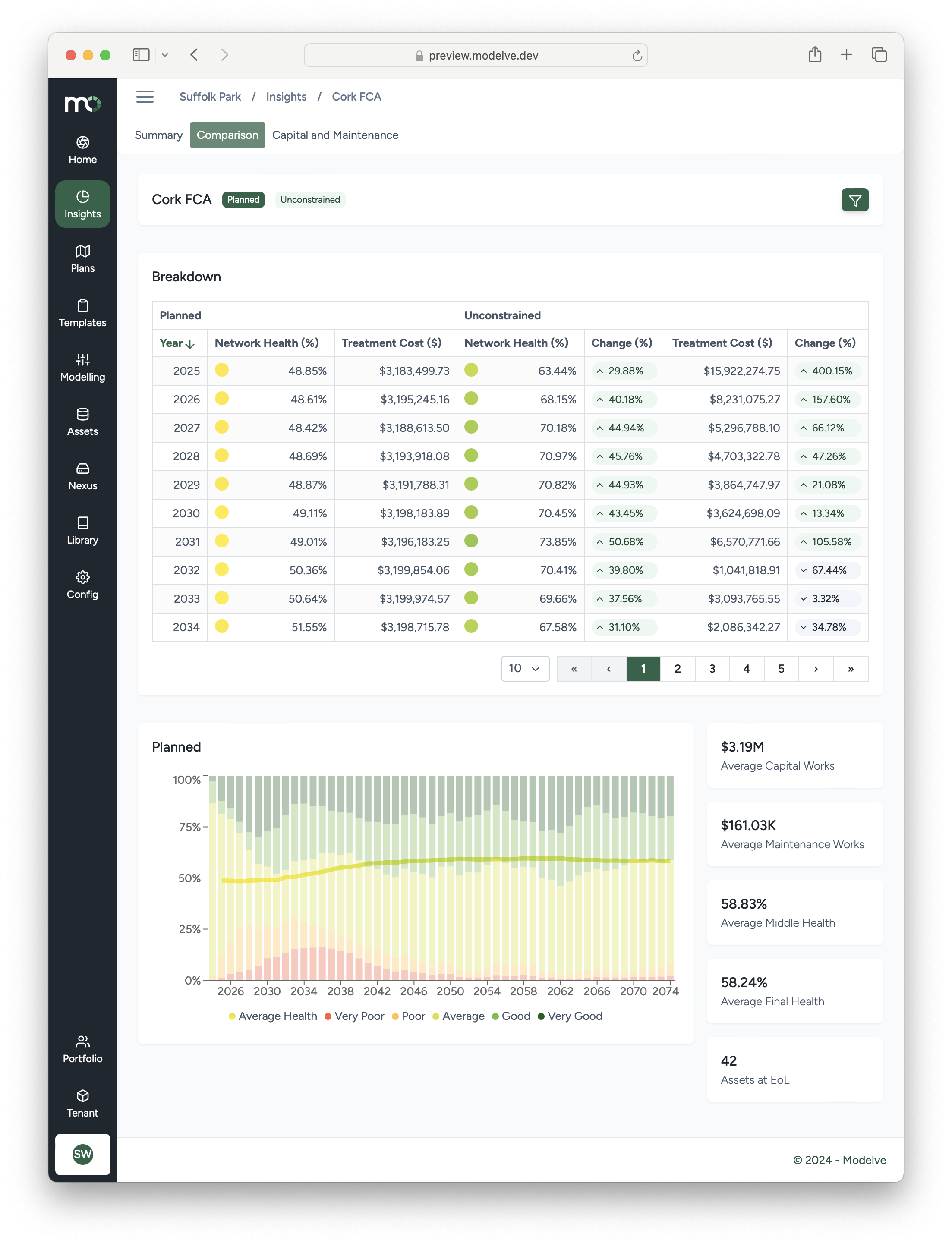This screenshot has height=1246, width=952.
Task: Toggle Unconstrained scenario view
Action: tap(310, 199)
